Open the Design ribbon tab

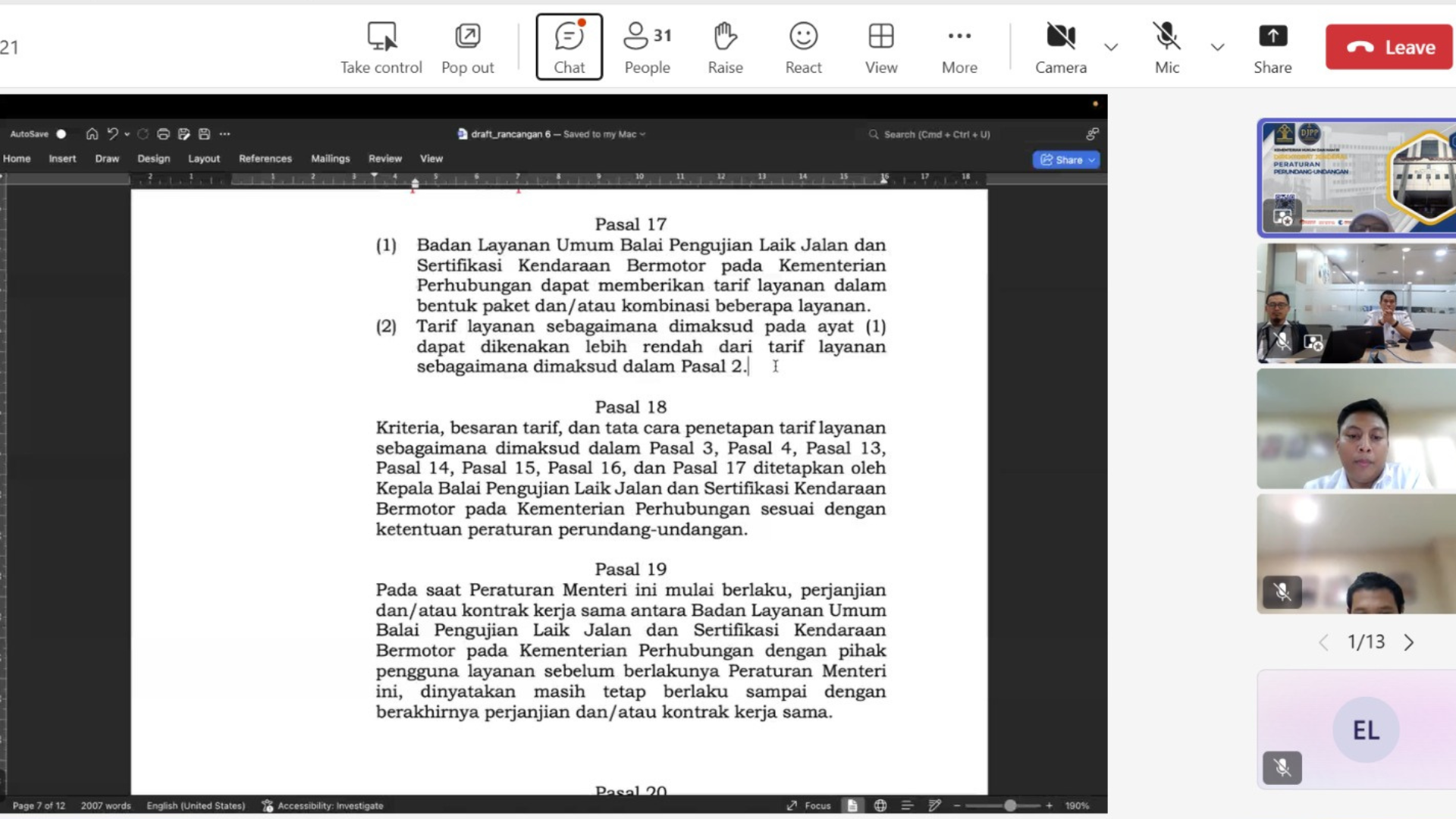pos(153,158)
